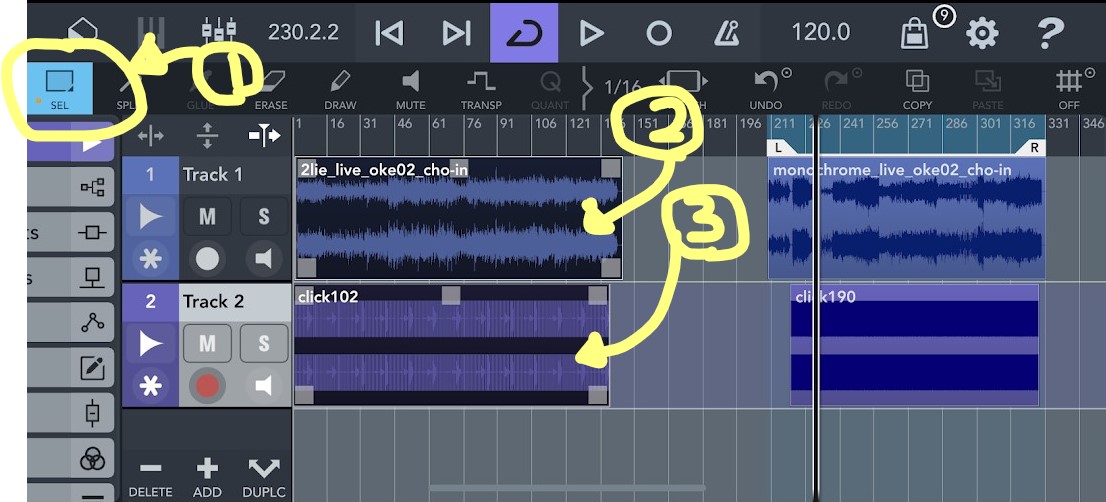The width and height of the screenshot is (1106, 502).
Task: Toggle Track 1 monitor speaker
Action: [264, 259]
